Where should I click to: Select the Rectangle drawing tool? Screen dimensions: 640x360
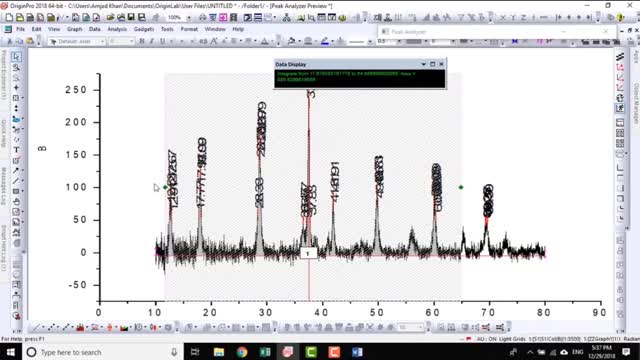[x=16, y=191]
